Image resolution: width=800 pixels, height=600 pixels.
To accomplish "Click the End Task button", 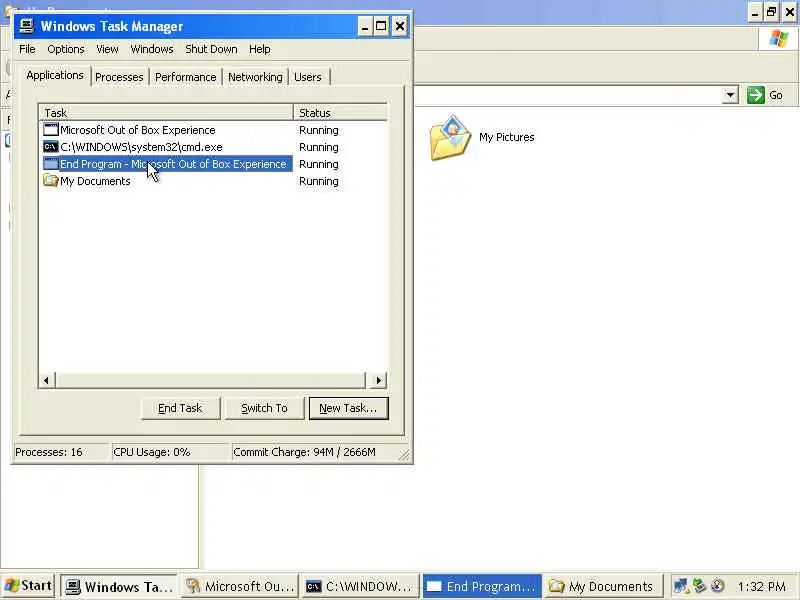I will tap(180, 408).
